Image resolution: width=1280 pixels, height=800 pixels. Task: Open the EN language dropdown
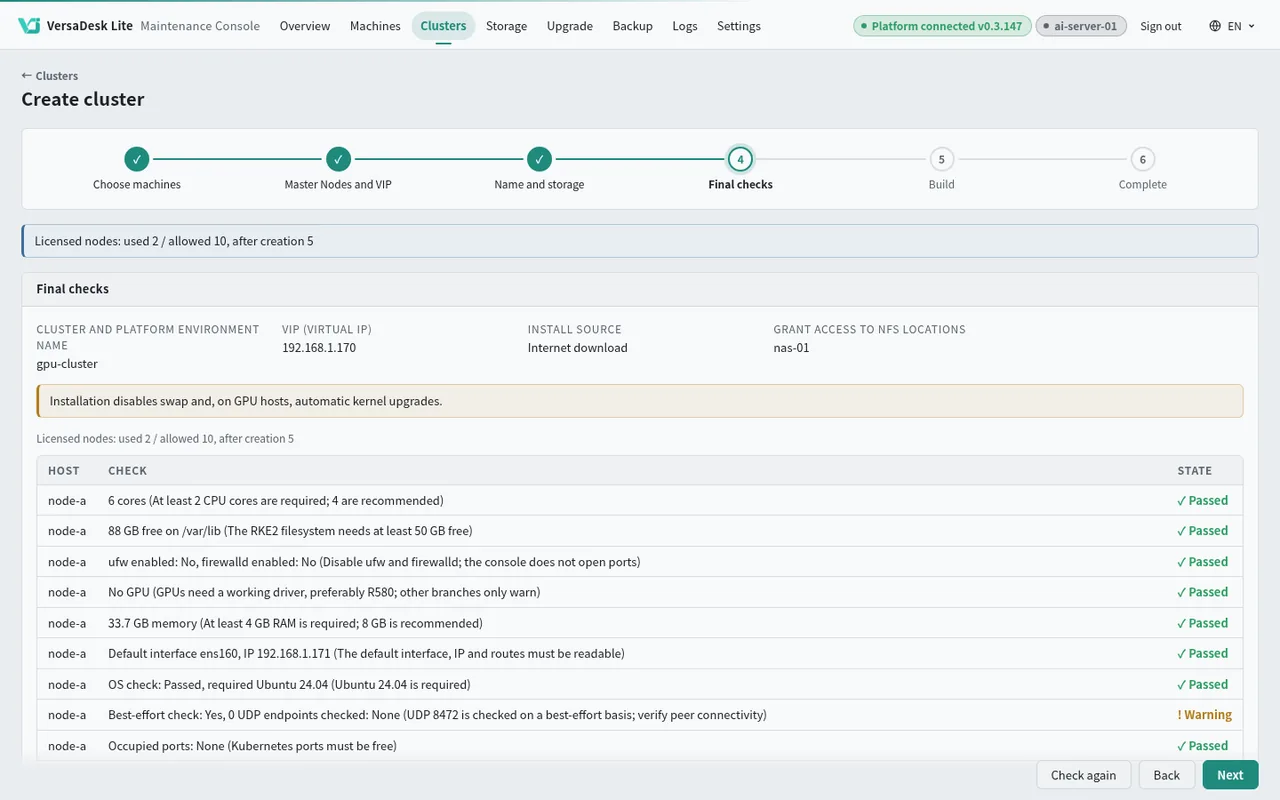tap(1232, 26)
